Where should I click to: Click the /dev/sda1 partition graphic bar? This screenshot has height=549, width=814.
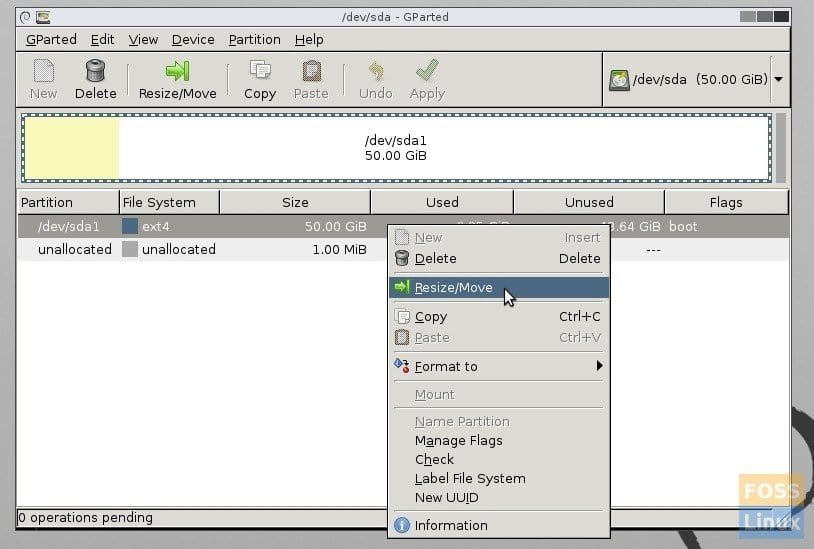click(395, 149)
